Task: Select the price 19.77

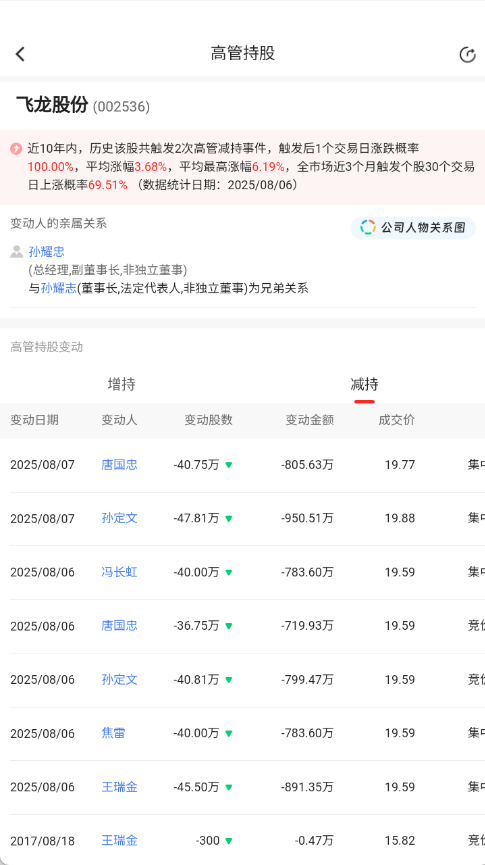Action: (400, 465)
